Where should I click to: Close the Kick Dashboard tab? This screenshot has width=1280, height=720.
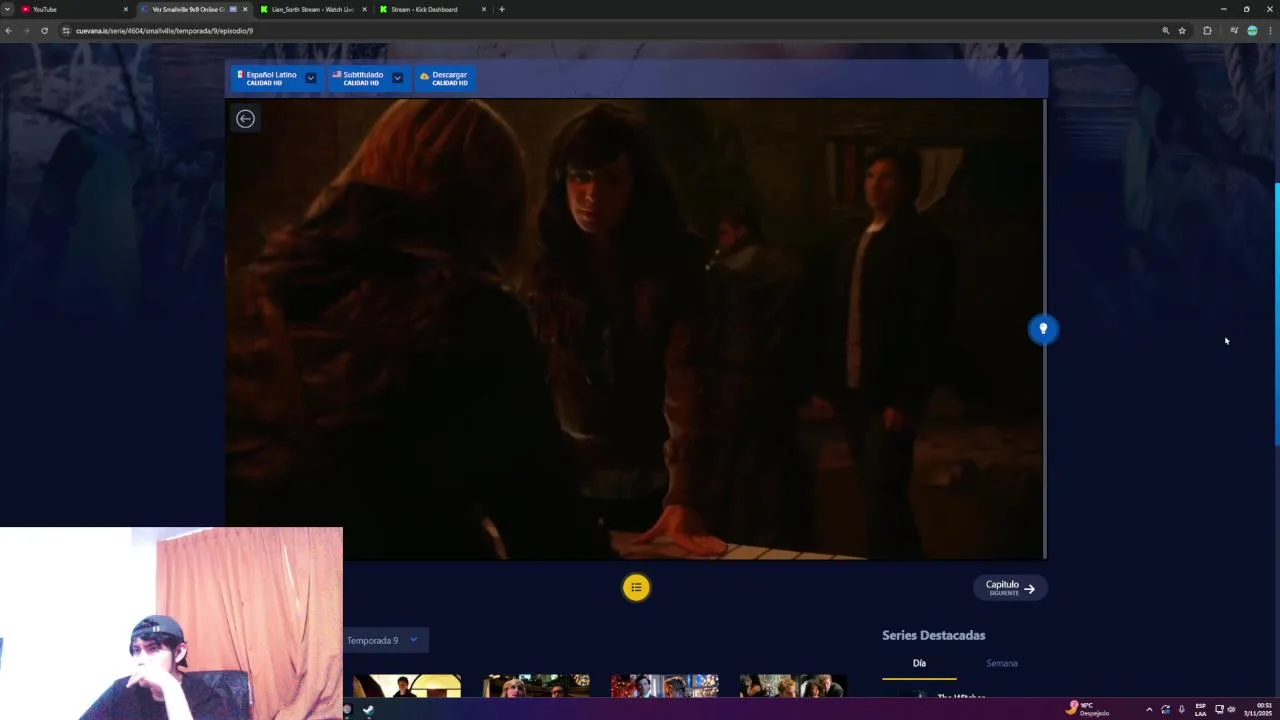point(484,9)
